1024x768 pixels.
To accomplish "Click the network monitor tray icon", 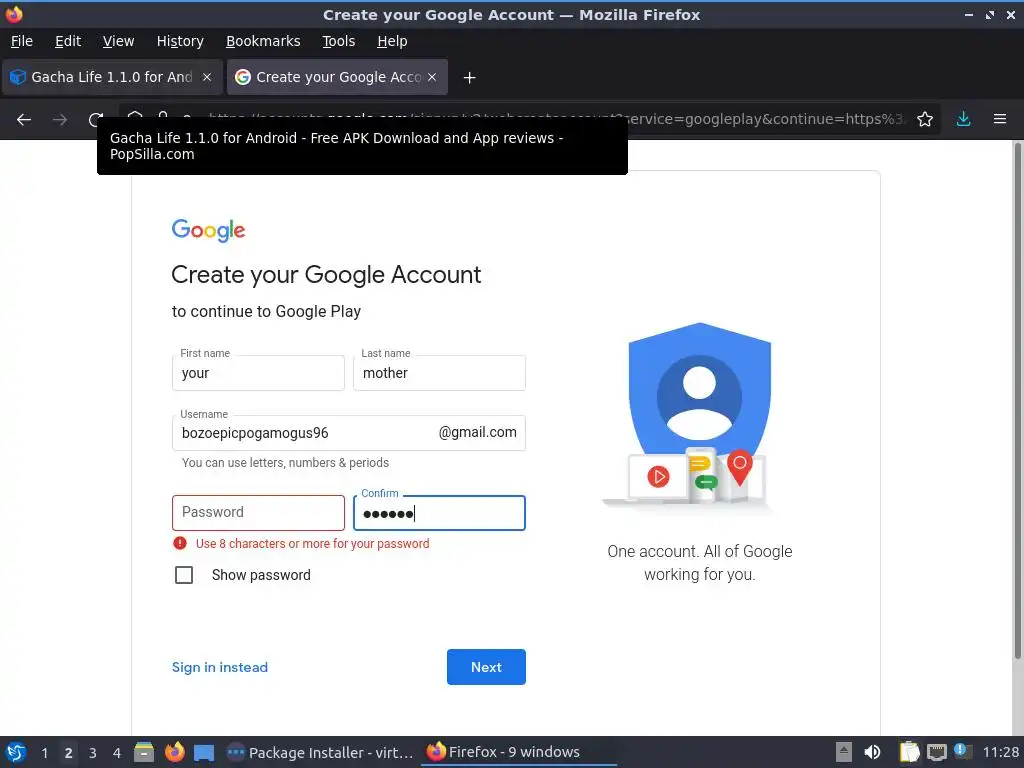I will pos(936,752).
